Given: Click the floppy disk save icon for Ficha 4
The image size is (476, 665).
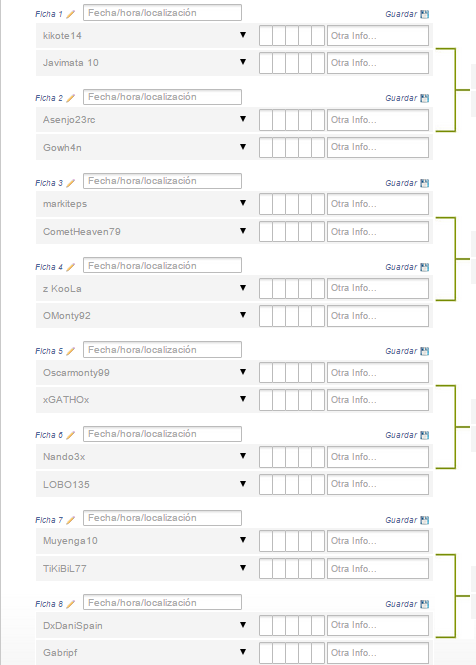Looking at the screenshot, I should [424, 267].
